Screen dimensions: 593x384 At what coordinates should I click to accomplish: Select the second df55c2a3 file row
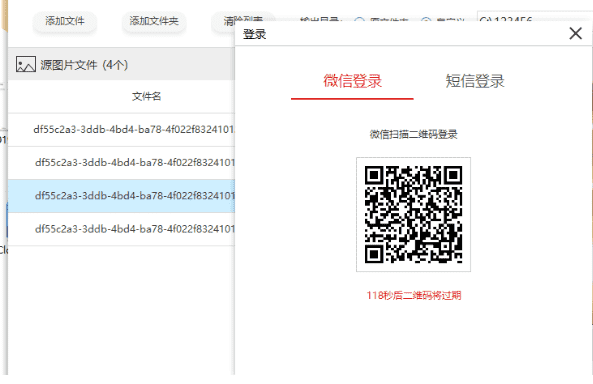click(121, 163)
